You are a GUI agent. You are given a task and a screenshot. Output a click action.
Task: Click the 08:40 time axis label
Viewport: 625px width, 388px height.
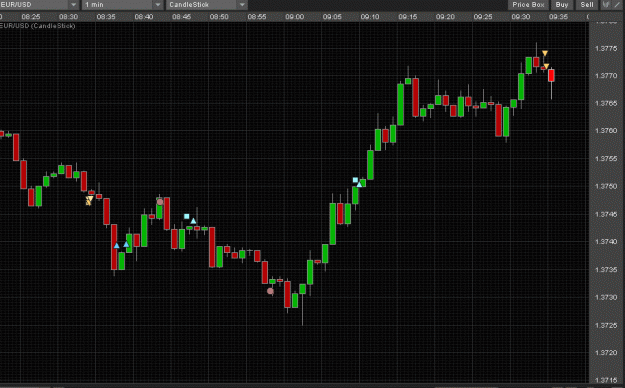[144, 17]
